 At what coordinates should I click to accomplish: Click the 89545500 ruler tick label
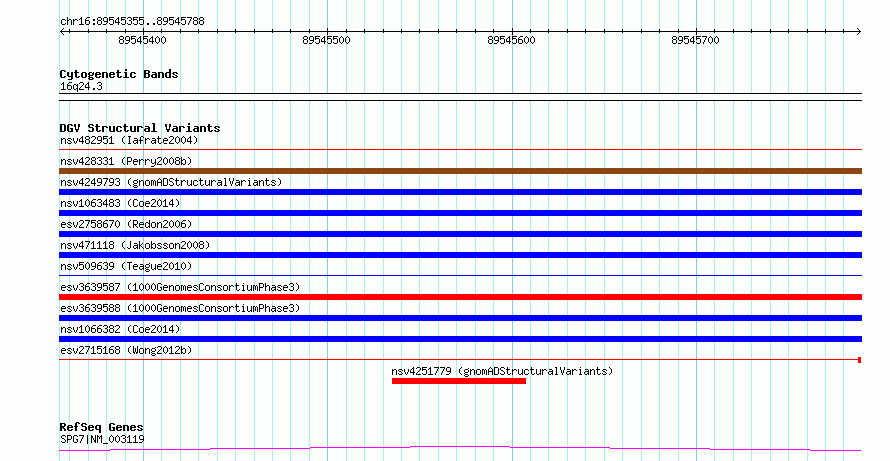pyautogui.click(x=326, y=40)
